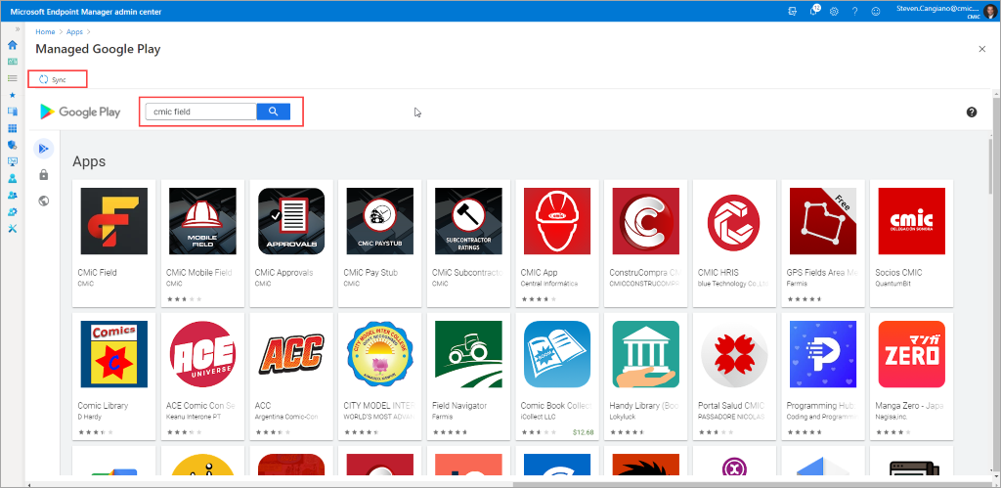Open Troubleshooting tools icon in the sidebar
This screenshot has width=1001, height=488.
(x=12, y=229)
